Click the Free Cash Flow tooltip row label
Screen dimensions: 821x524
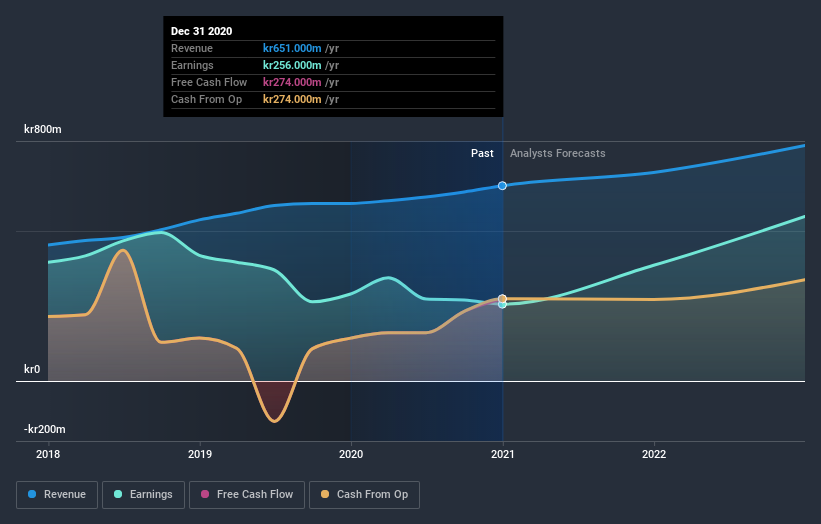tap(209, 82)
